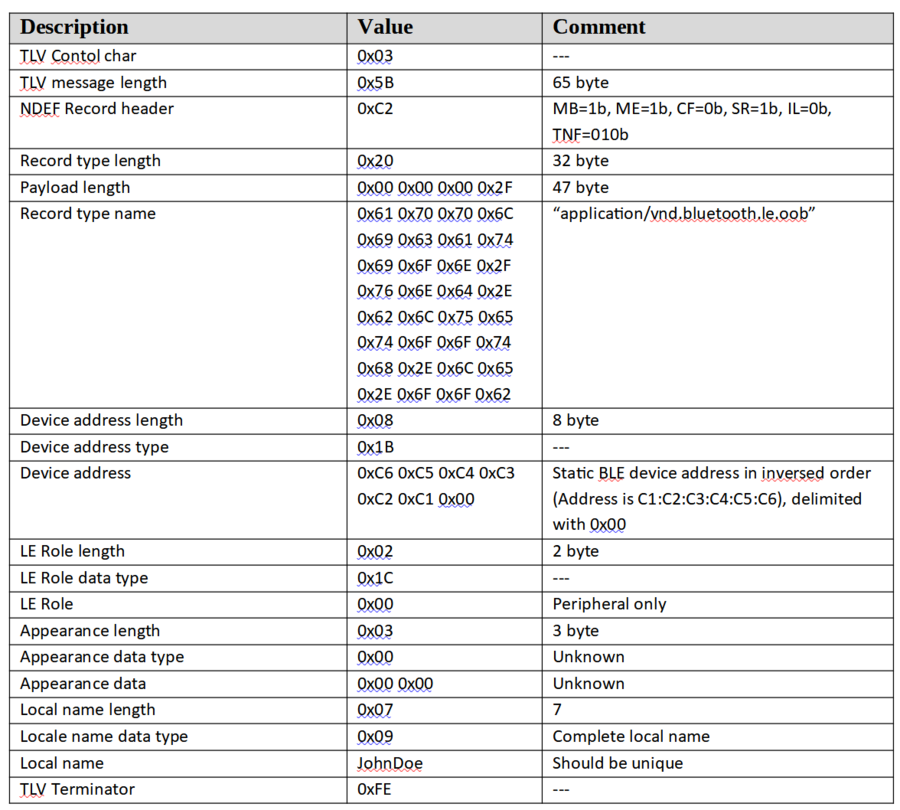900x810 pixels.
Task: Select the TLV message length cell
Action: (x=94, y=82)
